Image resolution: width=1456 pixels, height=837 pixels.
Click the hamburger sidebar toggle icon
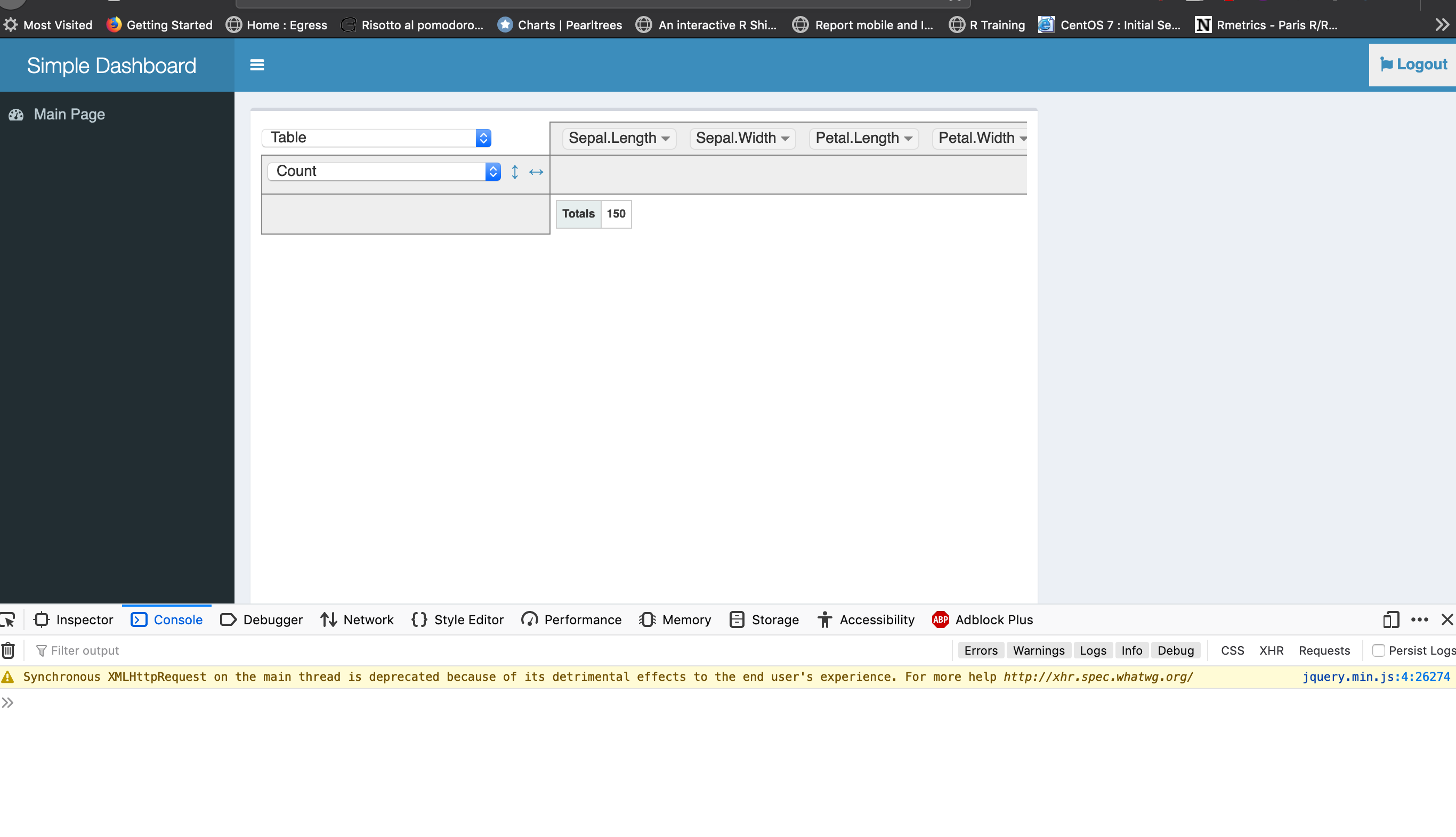tap(257, 65)
